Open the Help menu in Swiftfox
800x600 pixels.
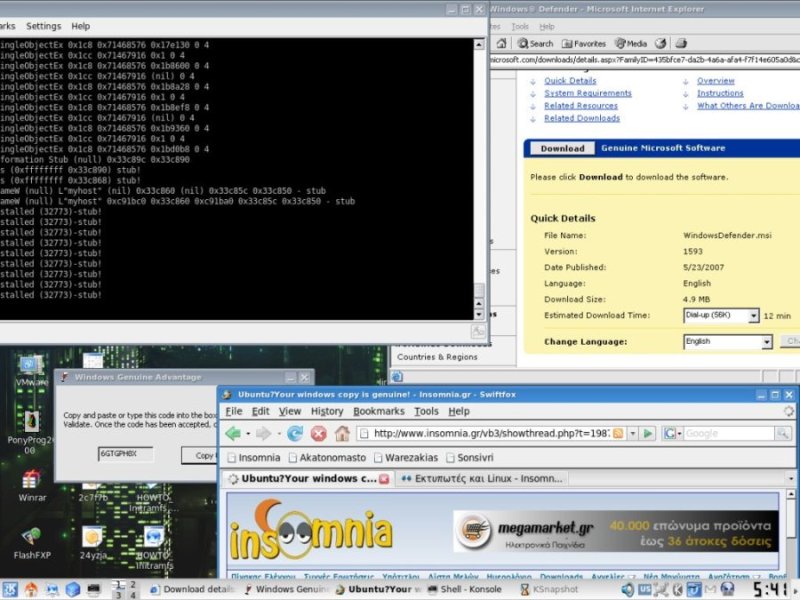tap(459, 411)
